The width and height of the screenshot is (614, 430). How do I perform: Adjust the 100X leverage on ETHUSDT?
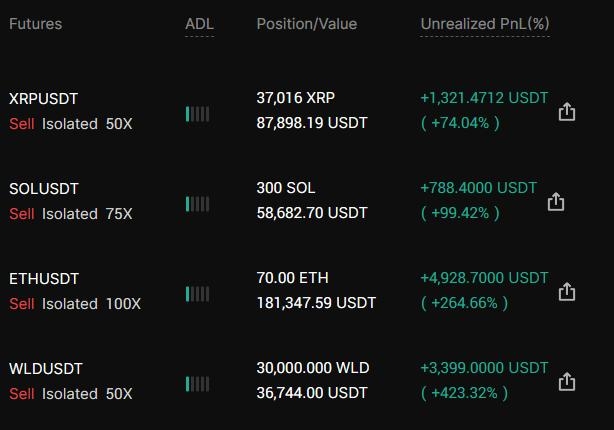(x=123, y=304)
